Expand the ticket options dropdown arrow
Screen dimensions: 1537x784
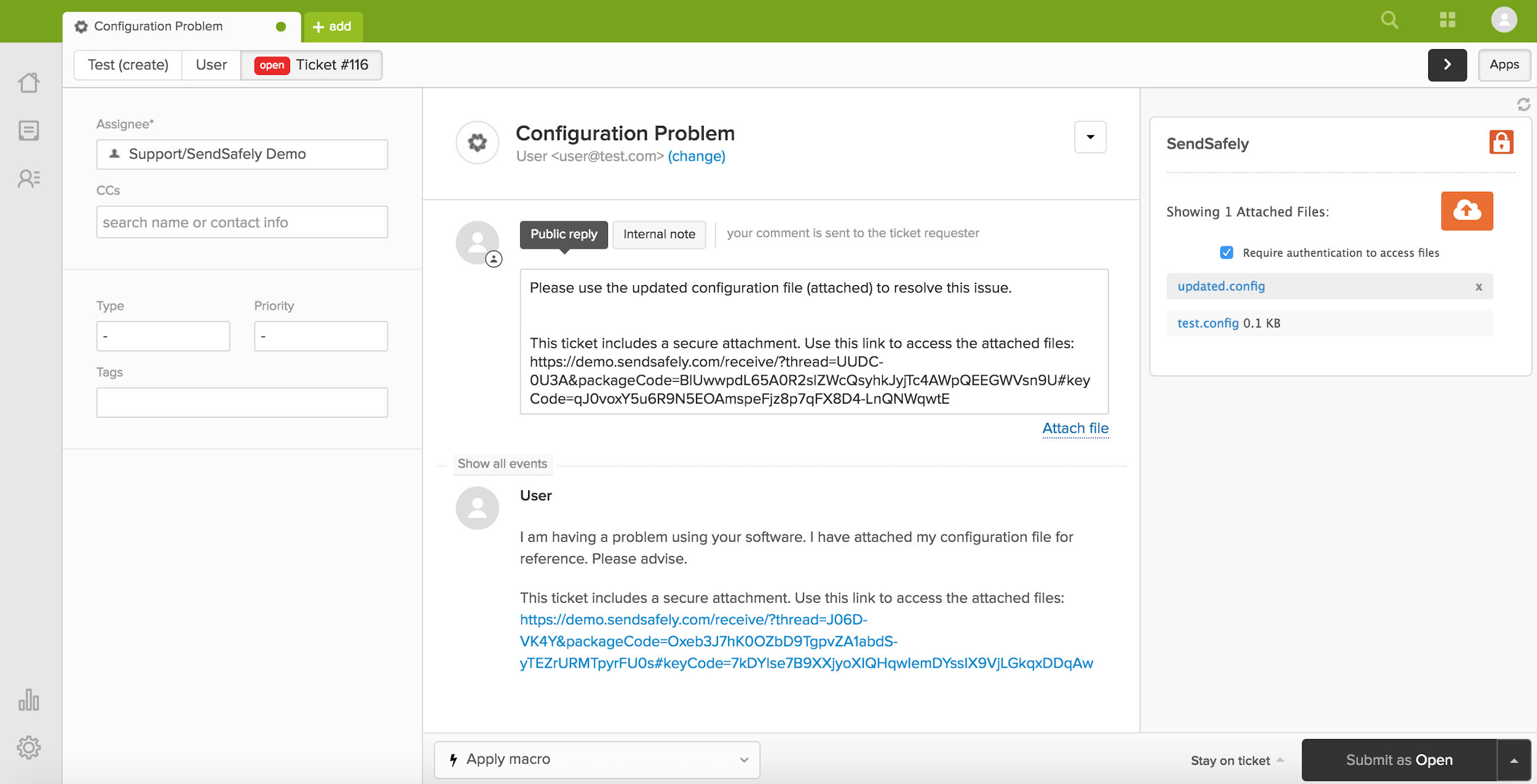1090,137
